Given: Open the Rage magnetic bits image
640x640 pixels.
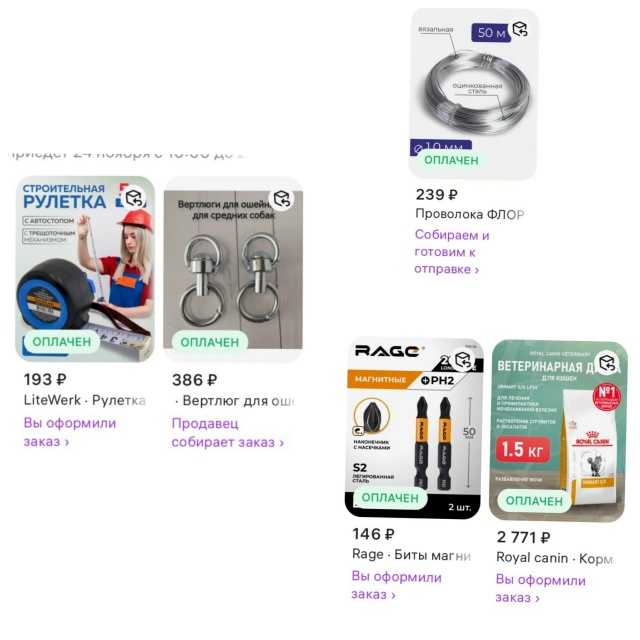Looking at the screenshot, I should 414,427.
